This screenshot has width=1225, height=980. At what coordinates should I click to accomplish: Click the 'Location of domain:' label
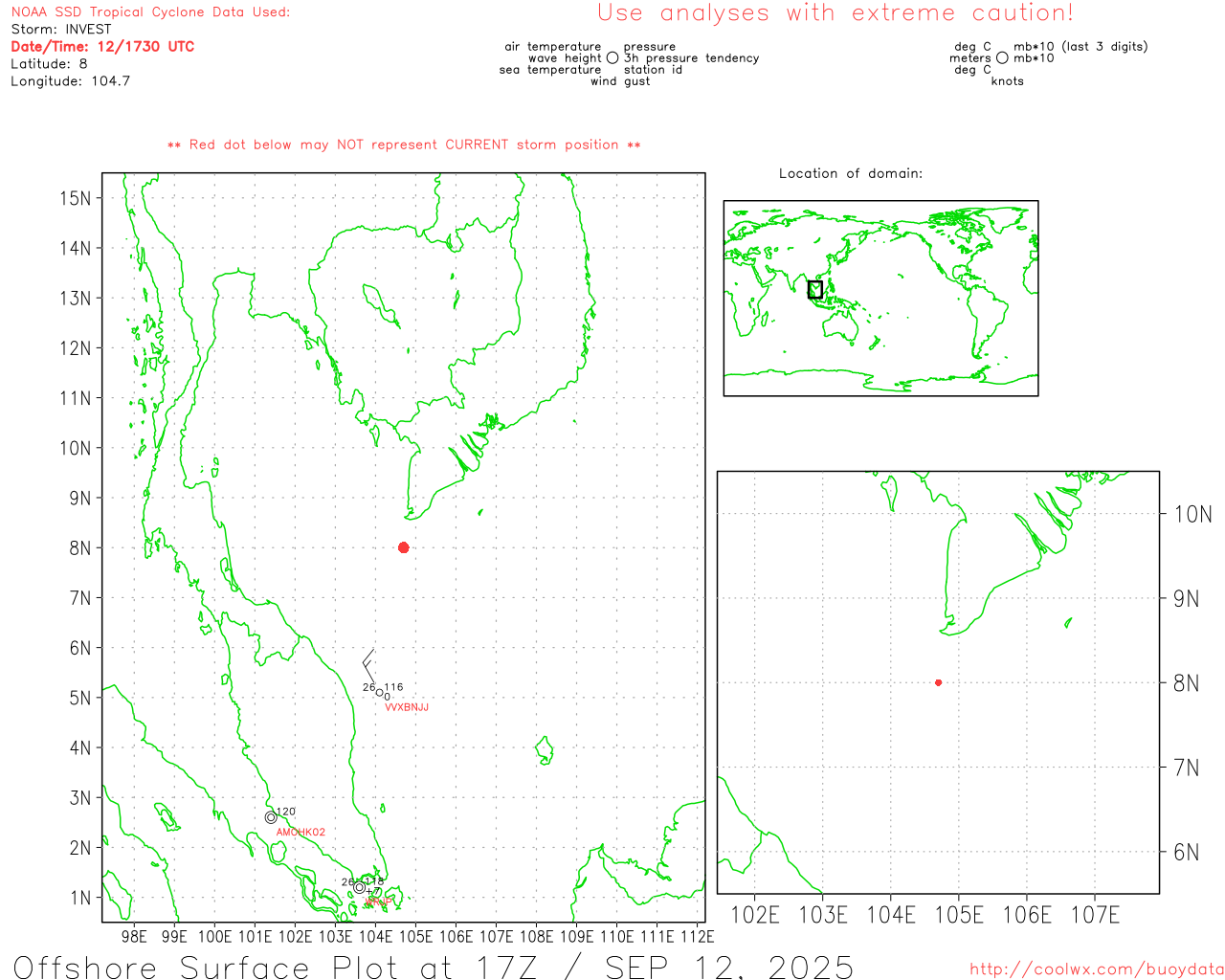851,173
